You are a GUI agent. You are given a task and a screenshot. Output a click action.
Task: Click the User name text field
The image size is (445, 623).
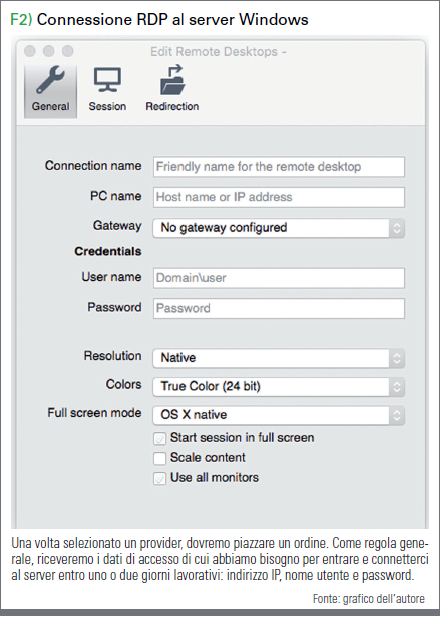[279, 278]
